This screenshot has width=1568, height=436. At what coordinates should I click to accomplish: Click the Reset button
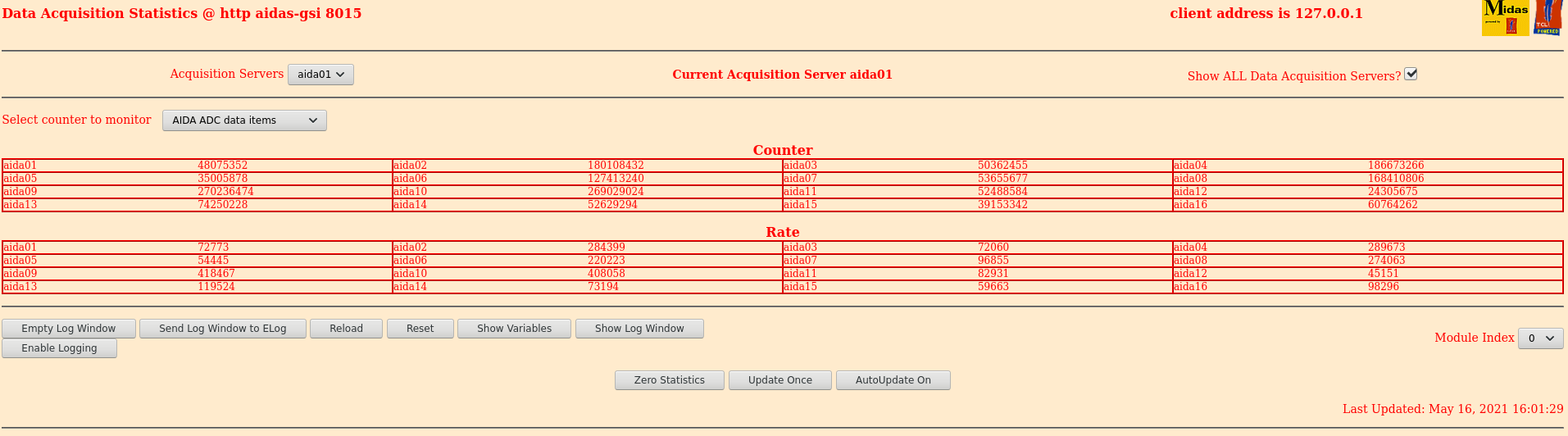click(420, 329)
